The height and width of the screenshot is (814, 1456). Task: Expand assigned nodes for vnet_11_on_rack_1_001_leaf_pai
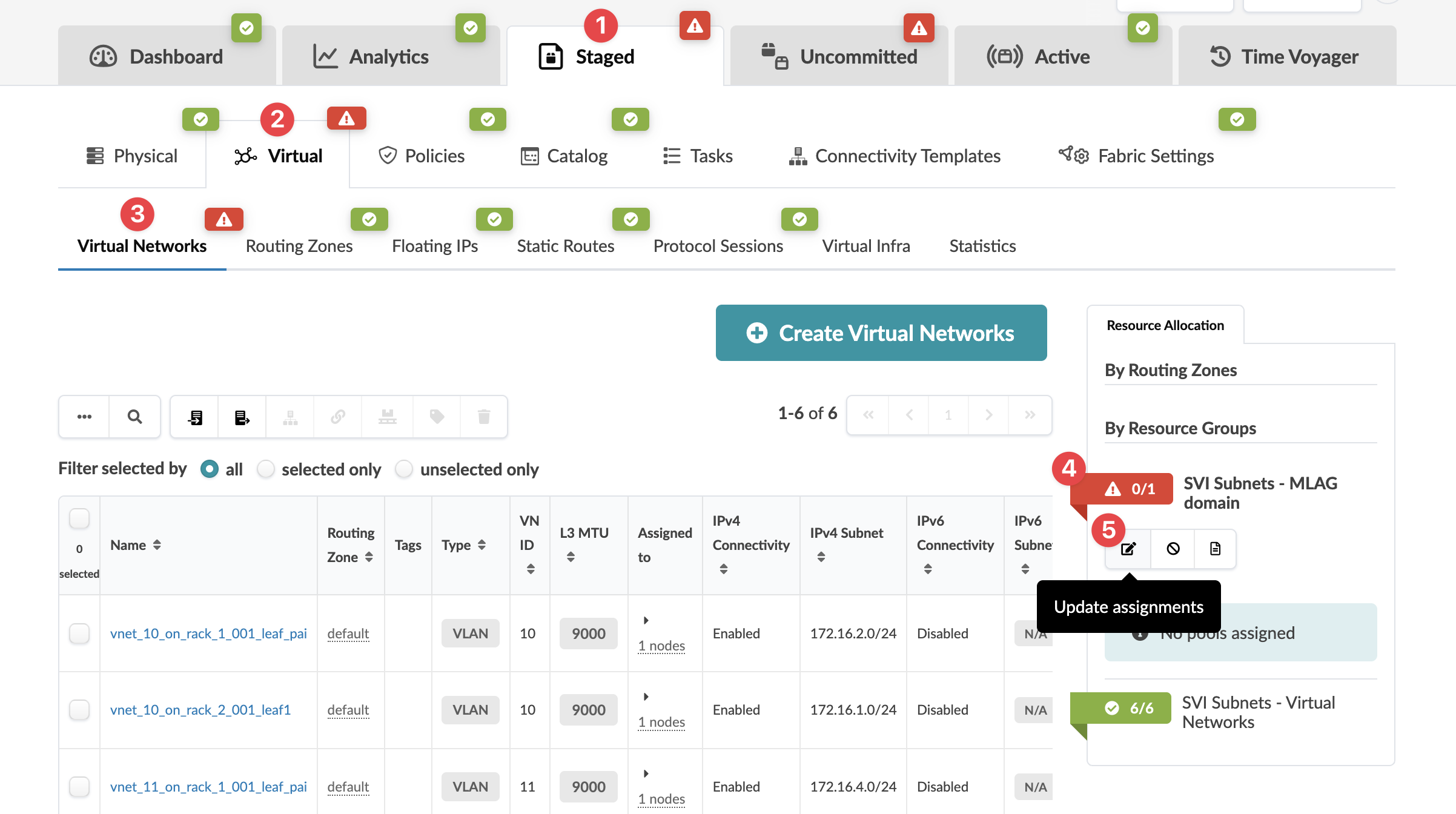point(646,773)
